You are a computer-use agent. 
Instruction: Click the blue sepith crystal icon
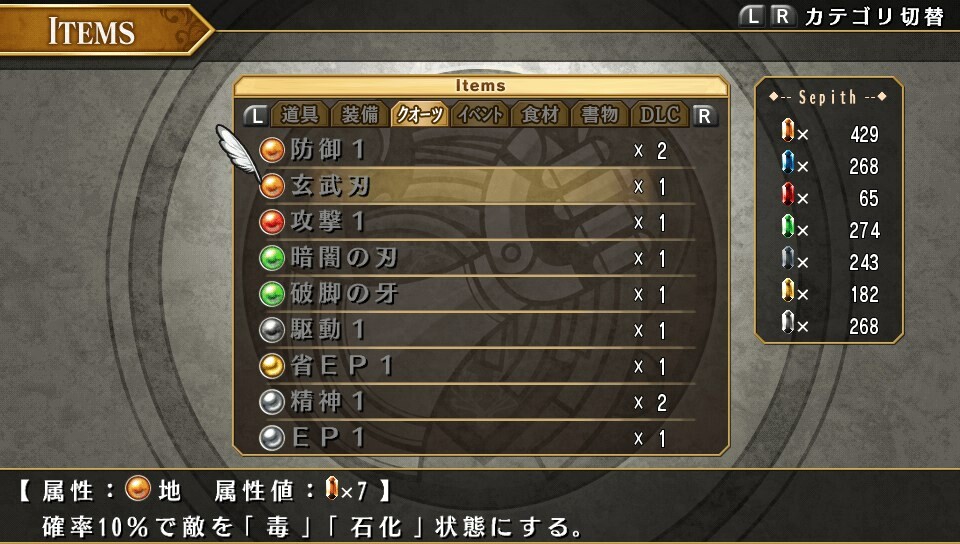click(788, 162)
